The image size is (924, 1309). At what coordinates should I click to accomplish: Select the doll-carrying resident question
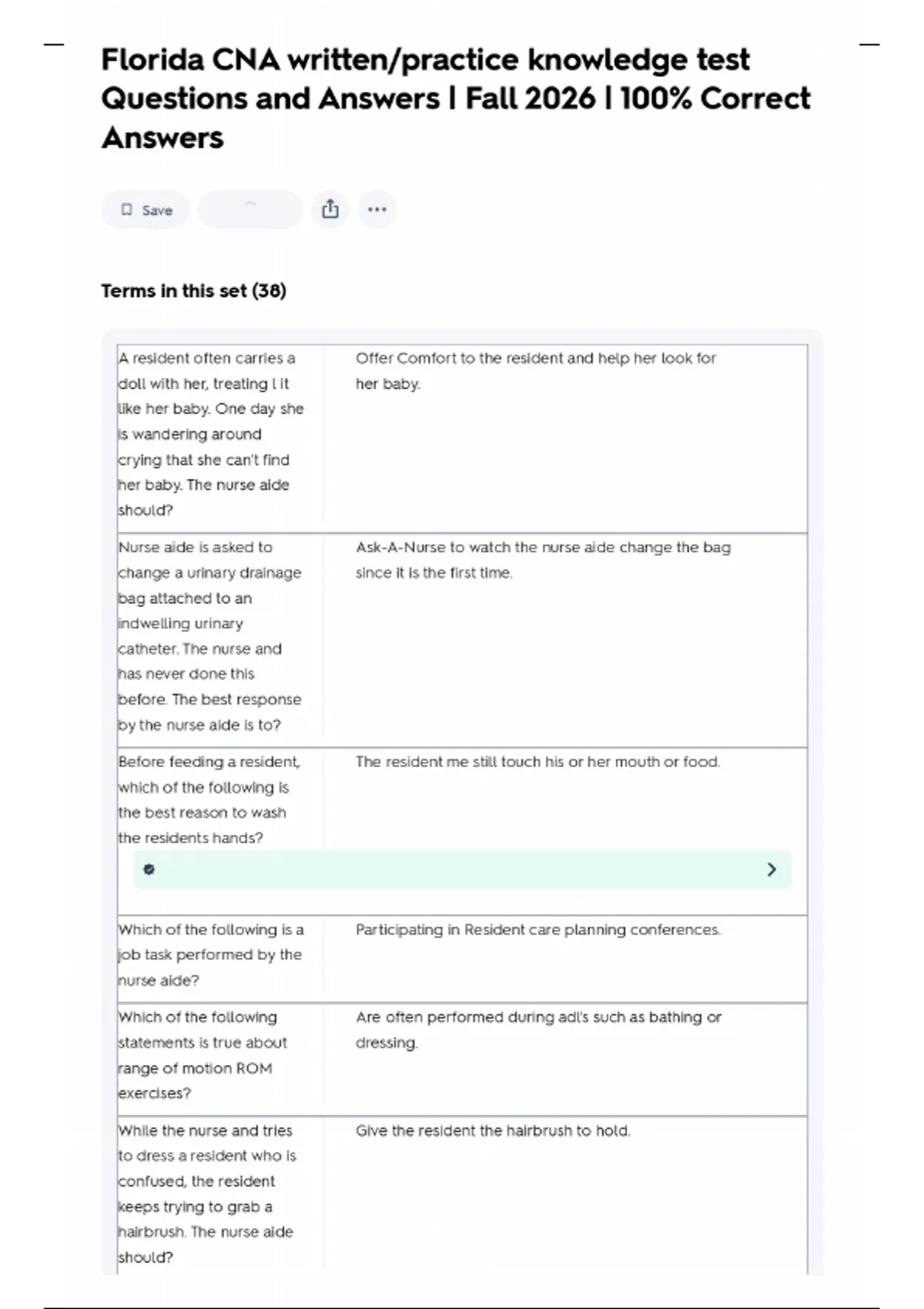[x=211, y=434]
